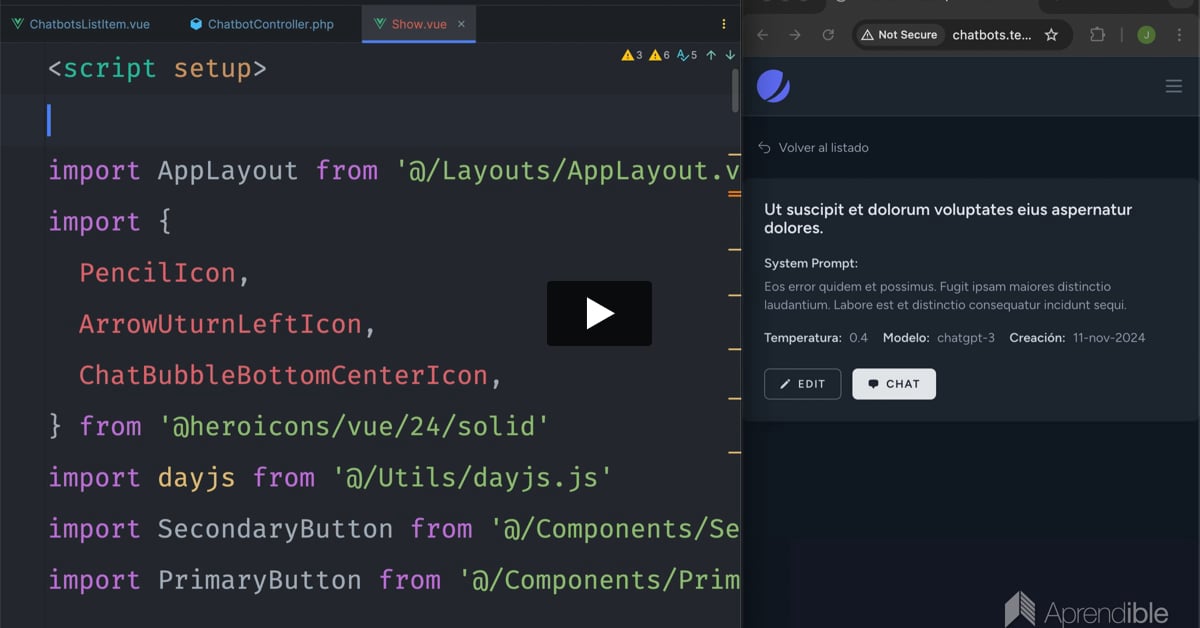The image size is (1200, 628).
Task: Go to previous highlighted error arrow
Action: tap(711, 55)
